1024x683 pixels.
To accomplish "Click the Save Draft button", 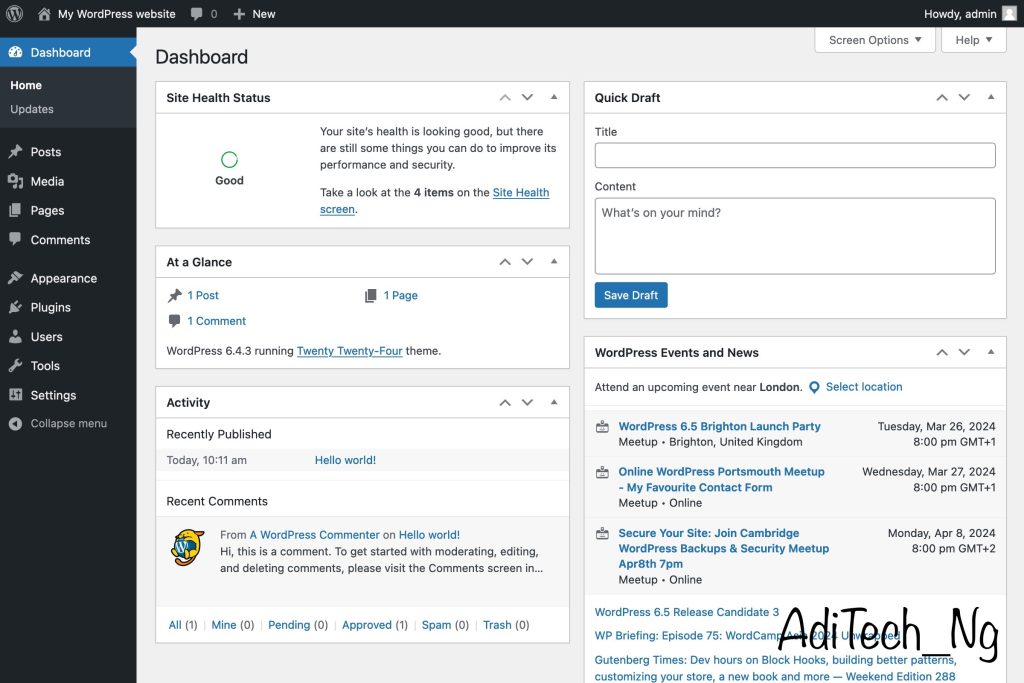I will 631,295.
